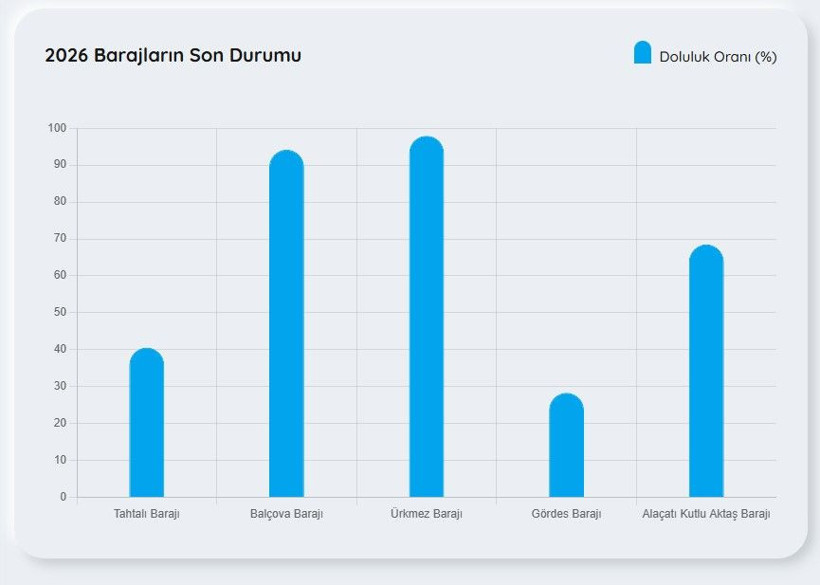This screenshot has height=585, width=820.
Task: Toggle the Doluluk Oranı (%) legend label
Action: 717,57
